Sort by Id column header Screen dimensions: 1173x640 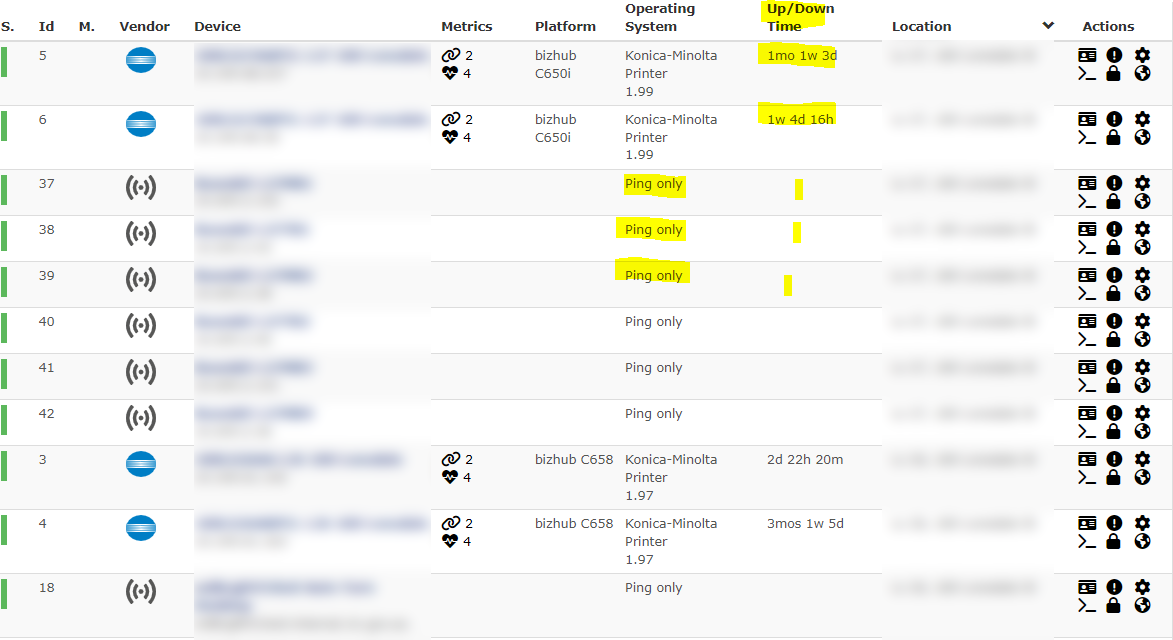pyautogui.click(x=46, y=26)
